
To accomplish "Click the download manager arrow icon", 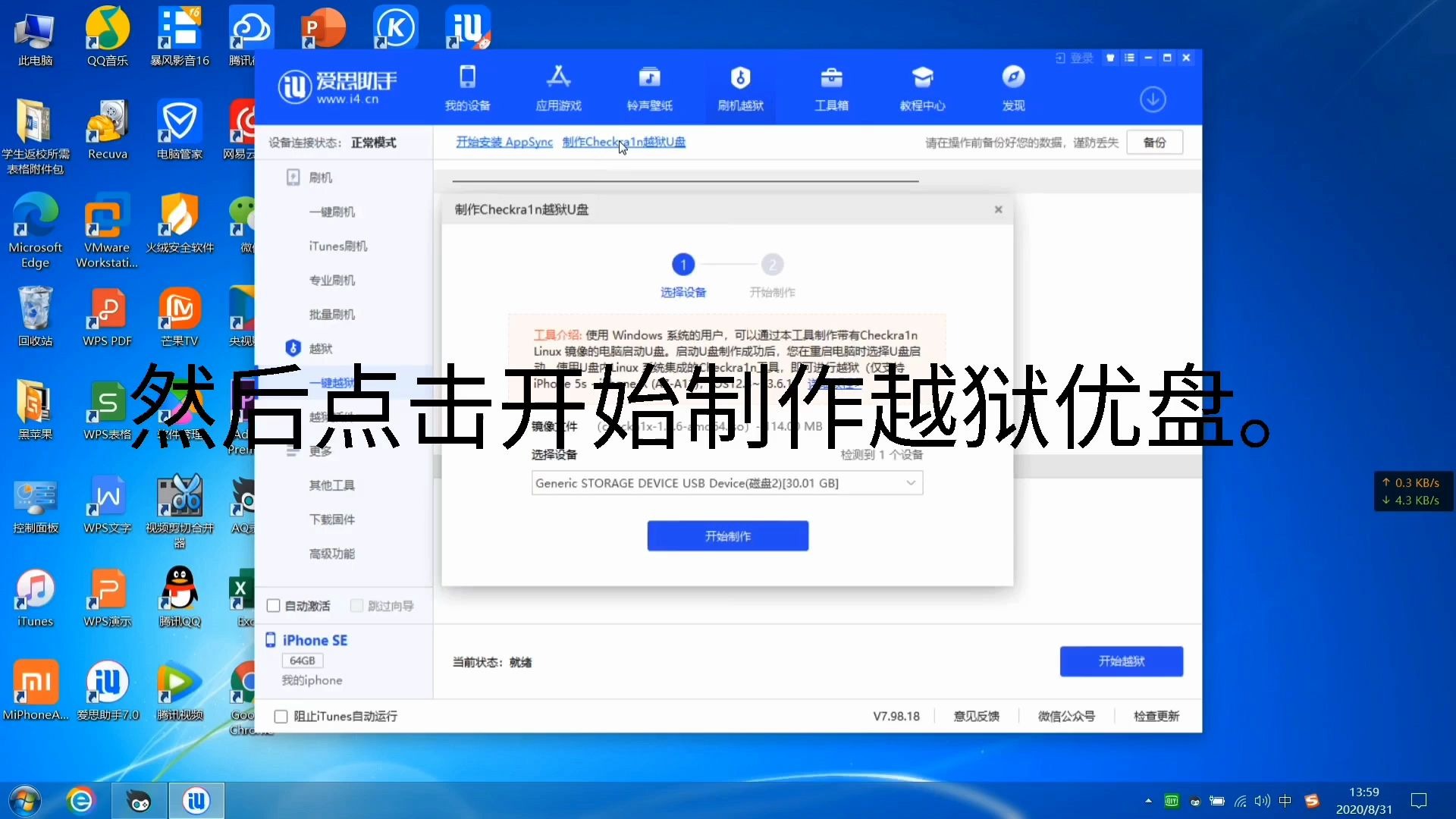I will [1153, 99].
